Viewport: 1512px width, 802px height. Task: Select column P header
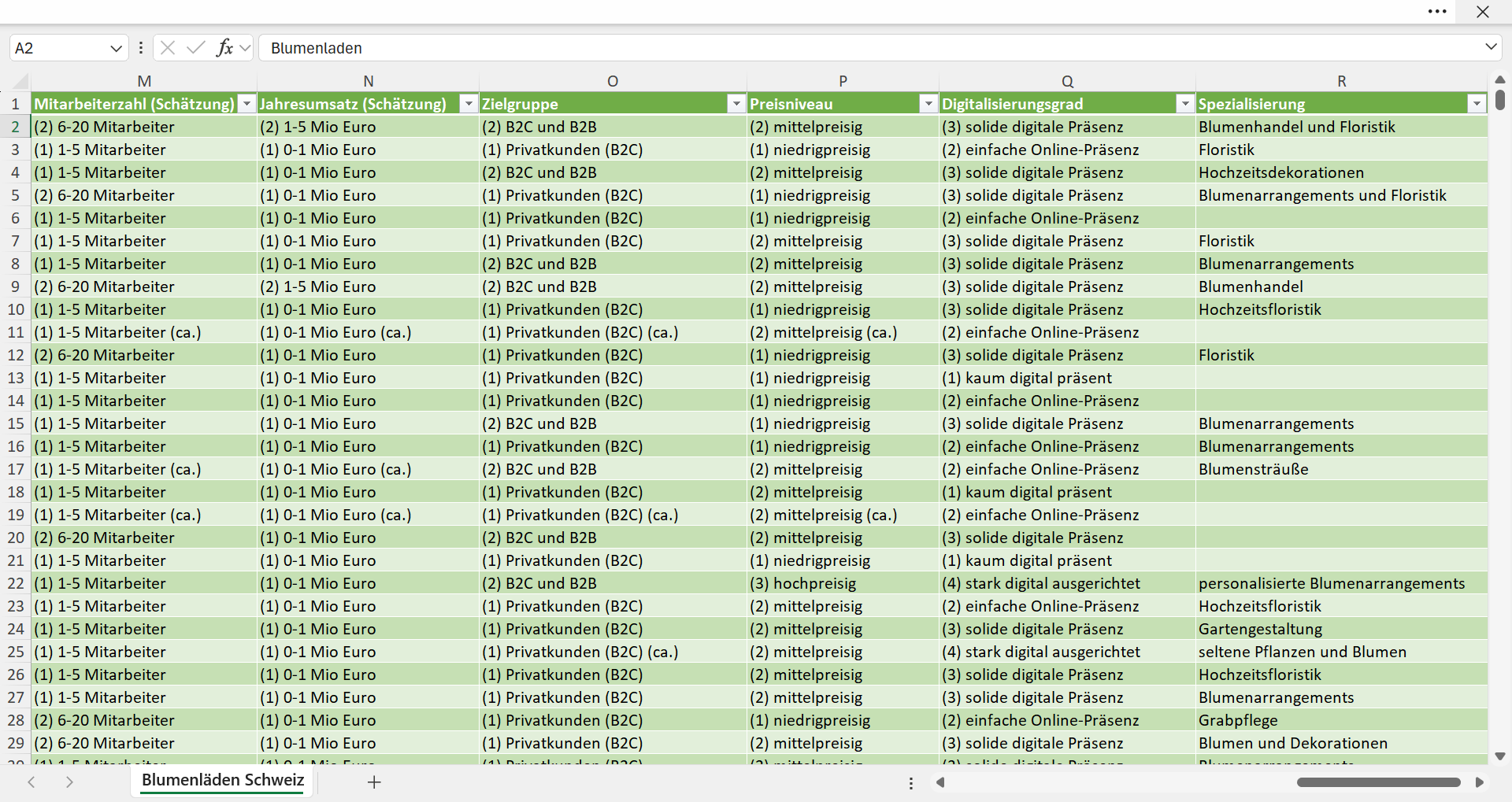843,81
